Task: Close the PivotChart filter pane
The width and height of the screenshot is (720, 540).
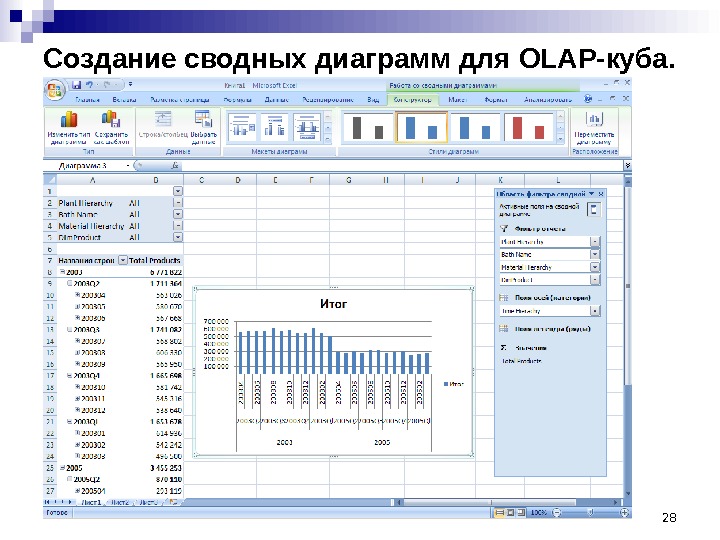Action: point(601,194)
